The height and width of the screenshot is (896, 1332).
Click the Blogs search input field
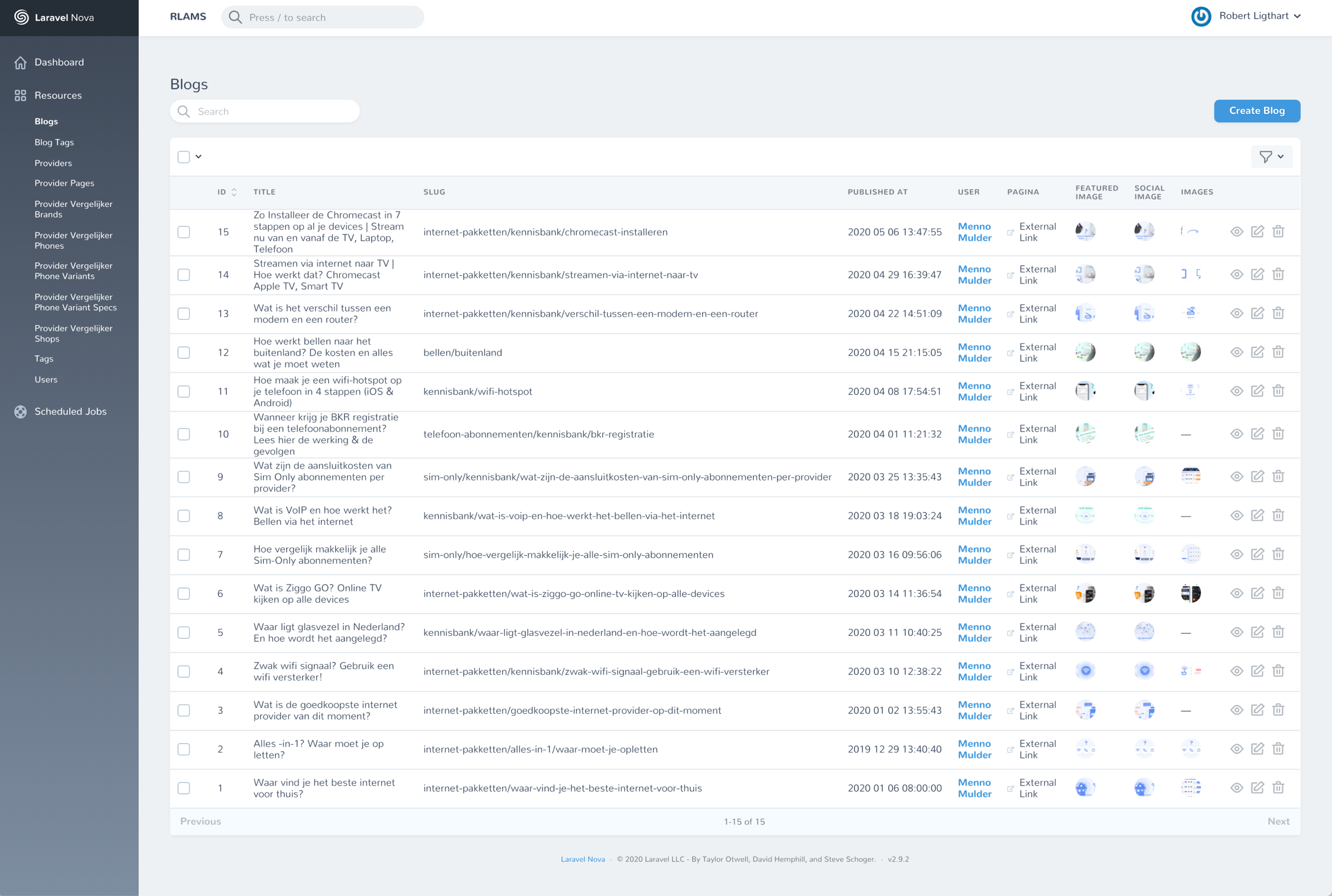[x=264, y=111]
